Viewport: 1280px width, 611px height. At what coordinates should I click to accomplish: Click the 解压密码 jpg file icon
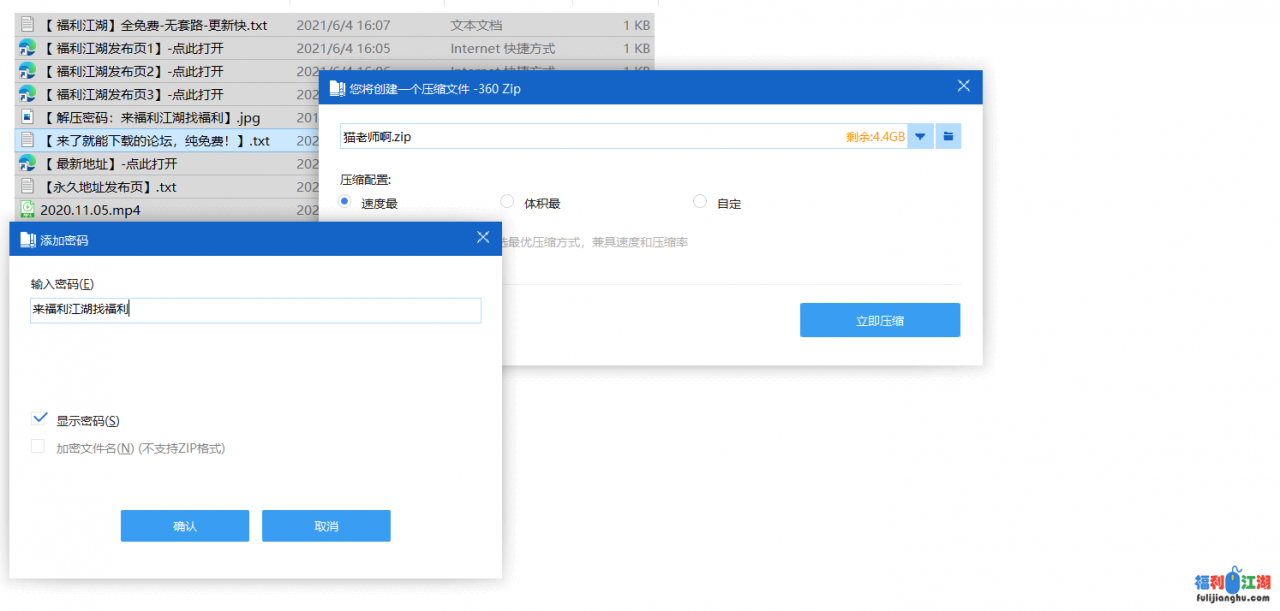[x=28, y=117]
